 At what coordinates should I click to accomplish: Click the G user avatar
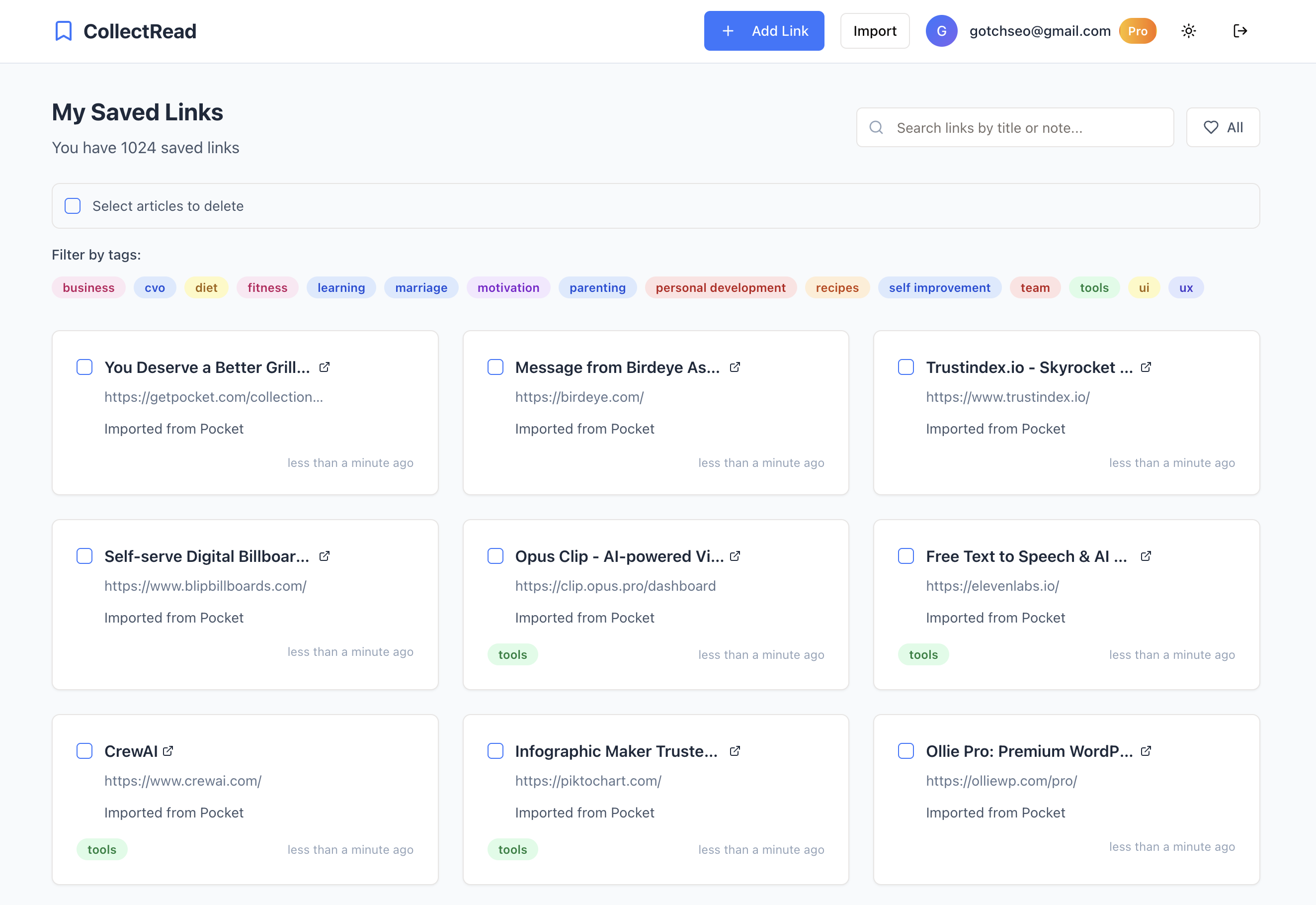coord(941,31)
